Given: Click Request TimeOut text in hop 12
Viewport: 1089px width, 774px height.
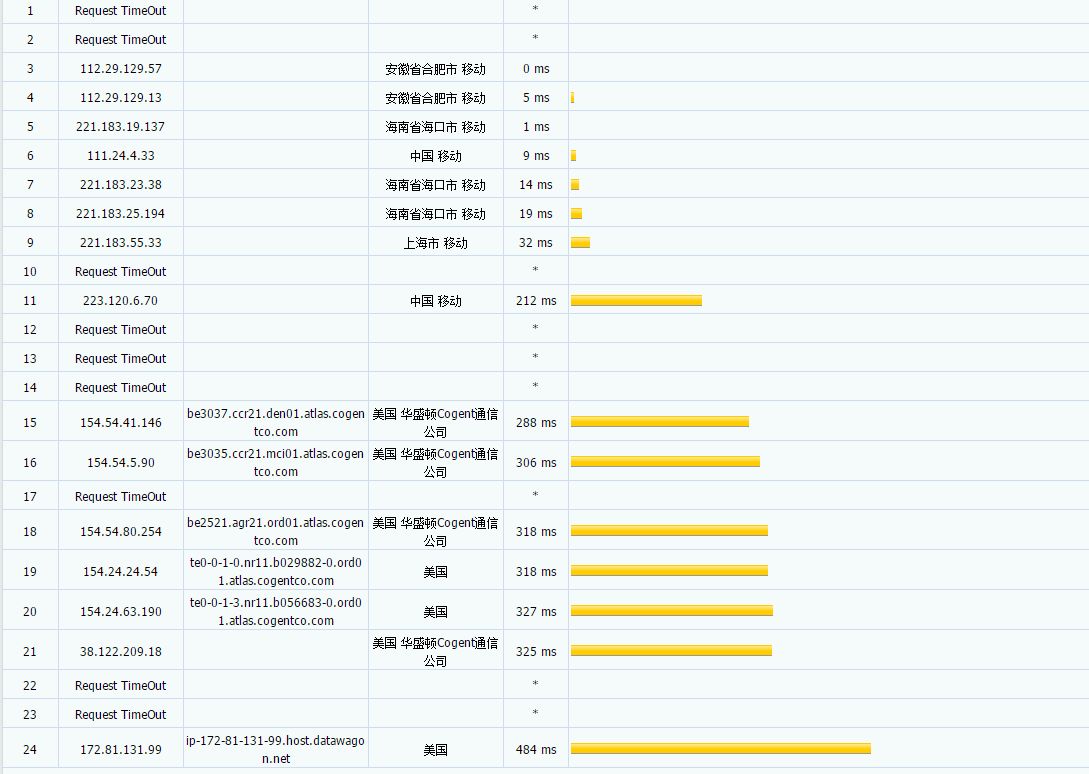Looking at the screenshot, I should (x=121, y=329).
